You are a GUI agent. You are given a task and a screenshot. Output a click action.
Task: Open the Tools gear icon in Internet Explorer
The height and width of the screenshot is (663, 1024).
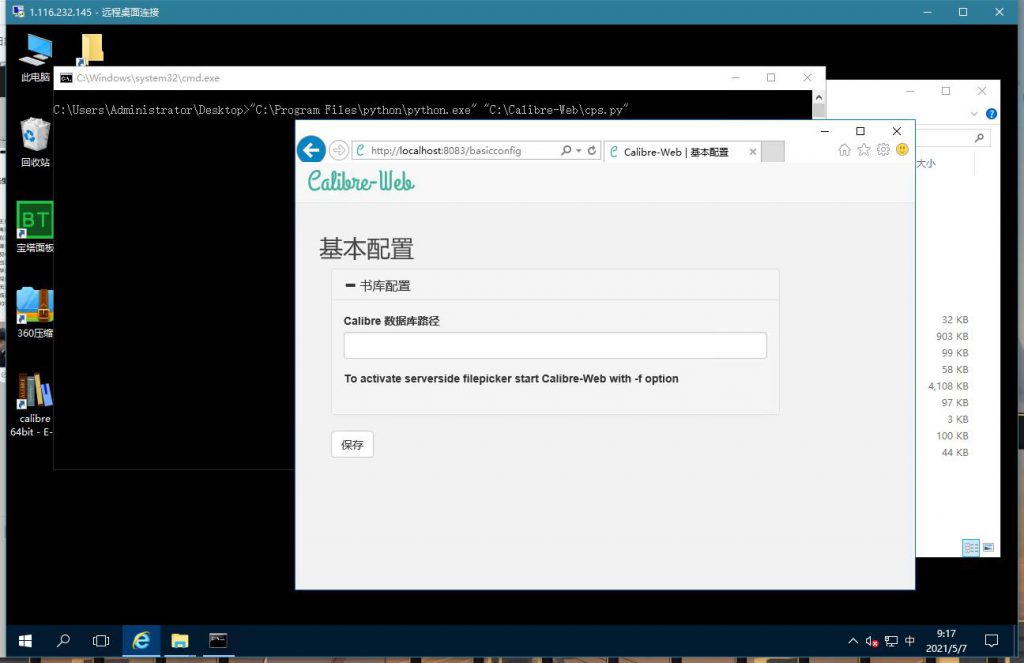882,149
